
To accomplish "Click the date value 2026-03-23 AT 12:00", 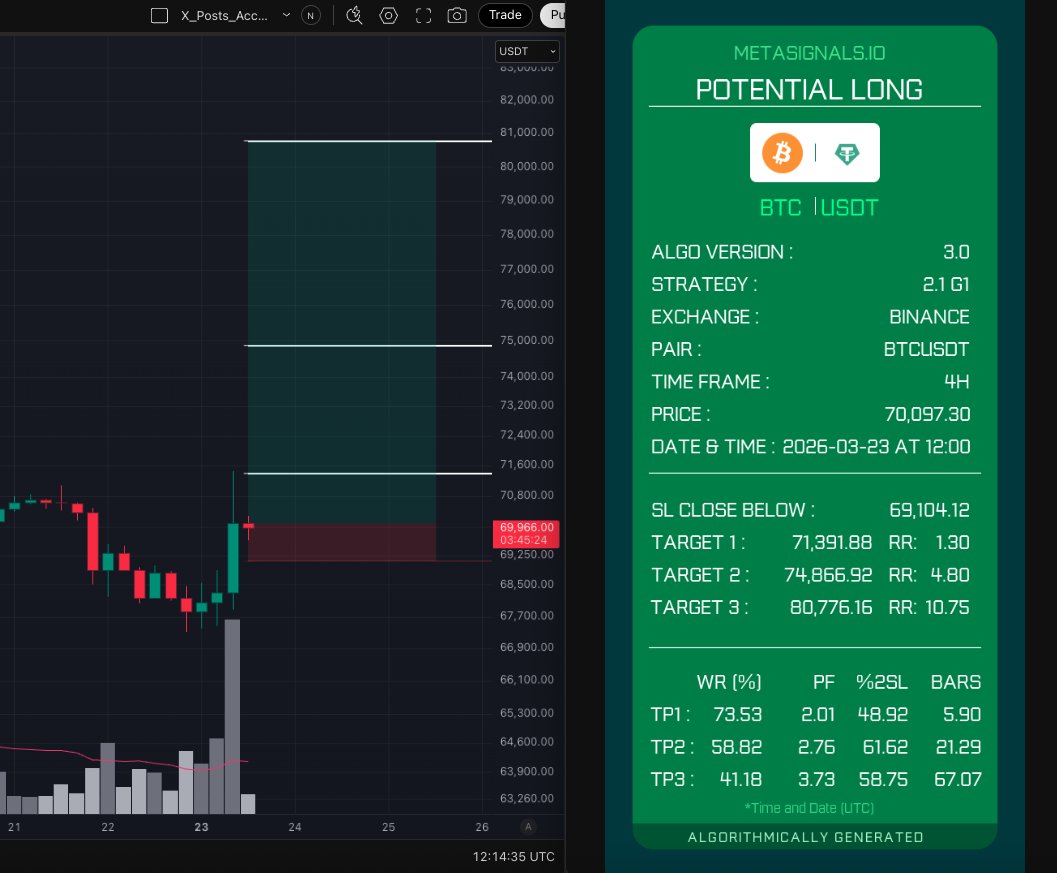I will click(x=876, y=446).
